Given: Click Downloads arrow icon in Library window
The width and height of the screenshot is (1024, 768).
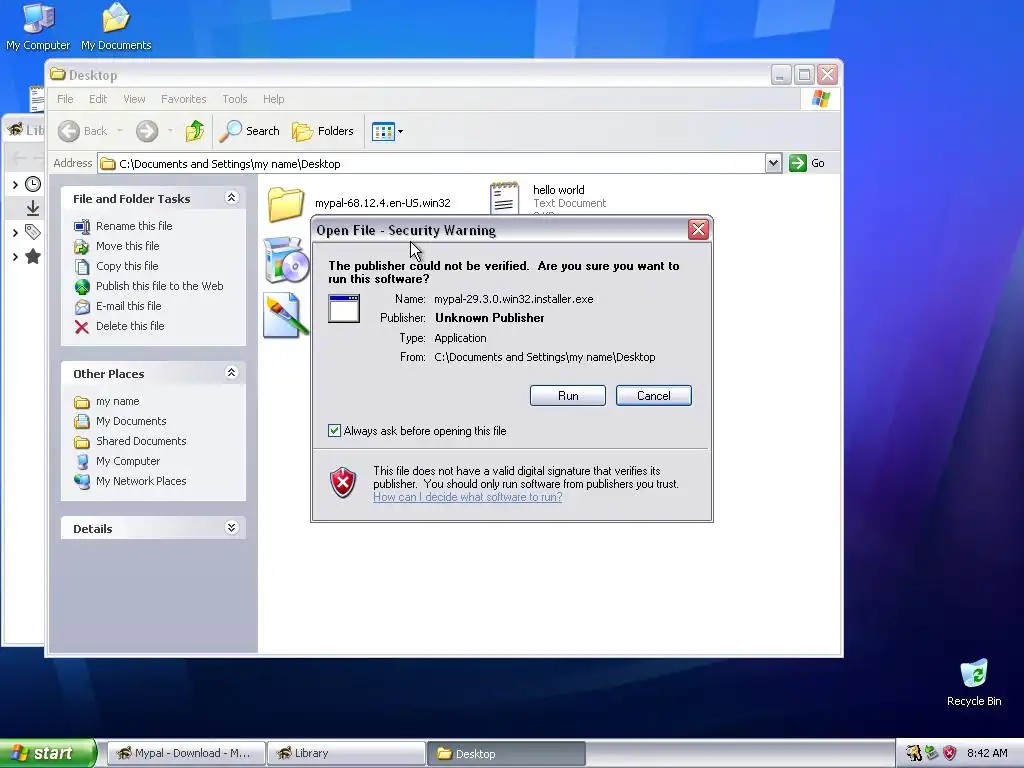Looking at the screenshot, I should tap(33, 208).
